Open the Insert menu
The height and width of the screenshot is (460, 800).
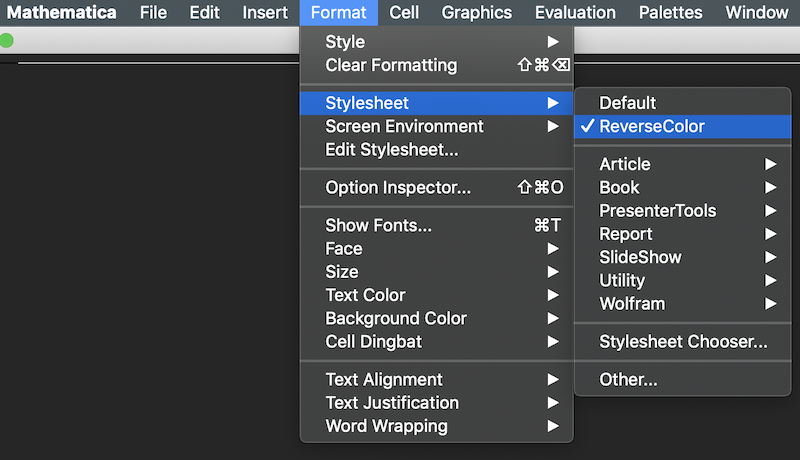pyautogui.click(x=265, y=12)
